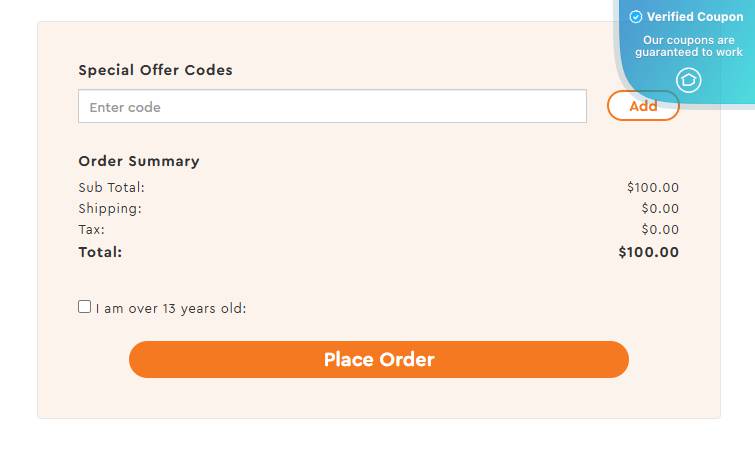Click the bold 'Total:' label
755x453 pixels.
100,252
